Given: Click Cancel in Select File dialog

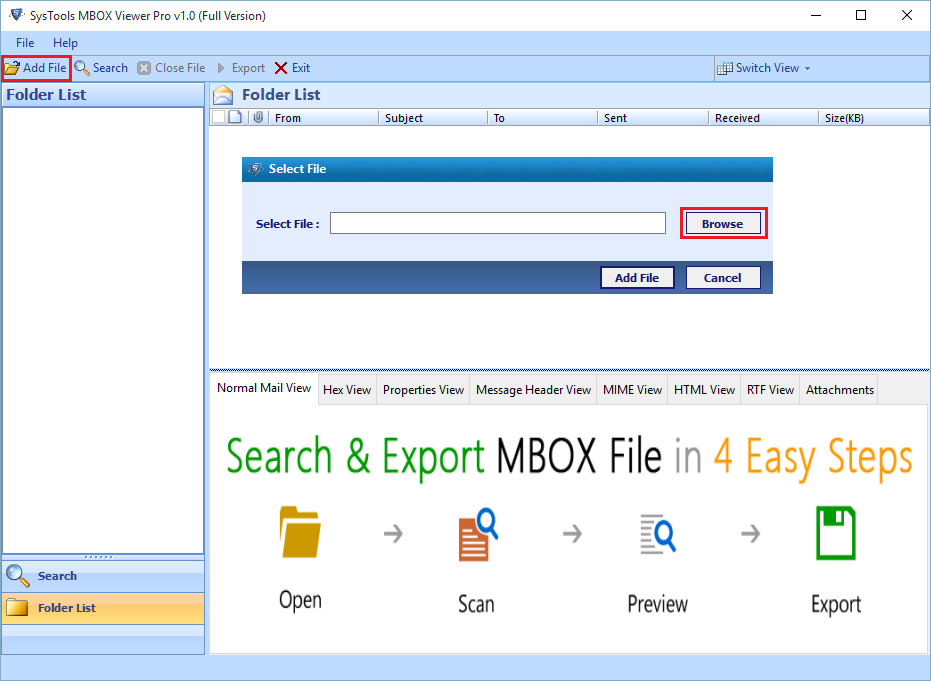Looking at the screenshot, I should (x=723, y=278).
